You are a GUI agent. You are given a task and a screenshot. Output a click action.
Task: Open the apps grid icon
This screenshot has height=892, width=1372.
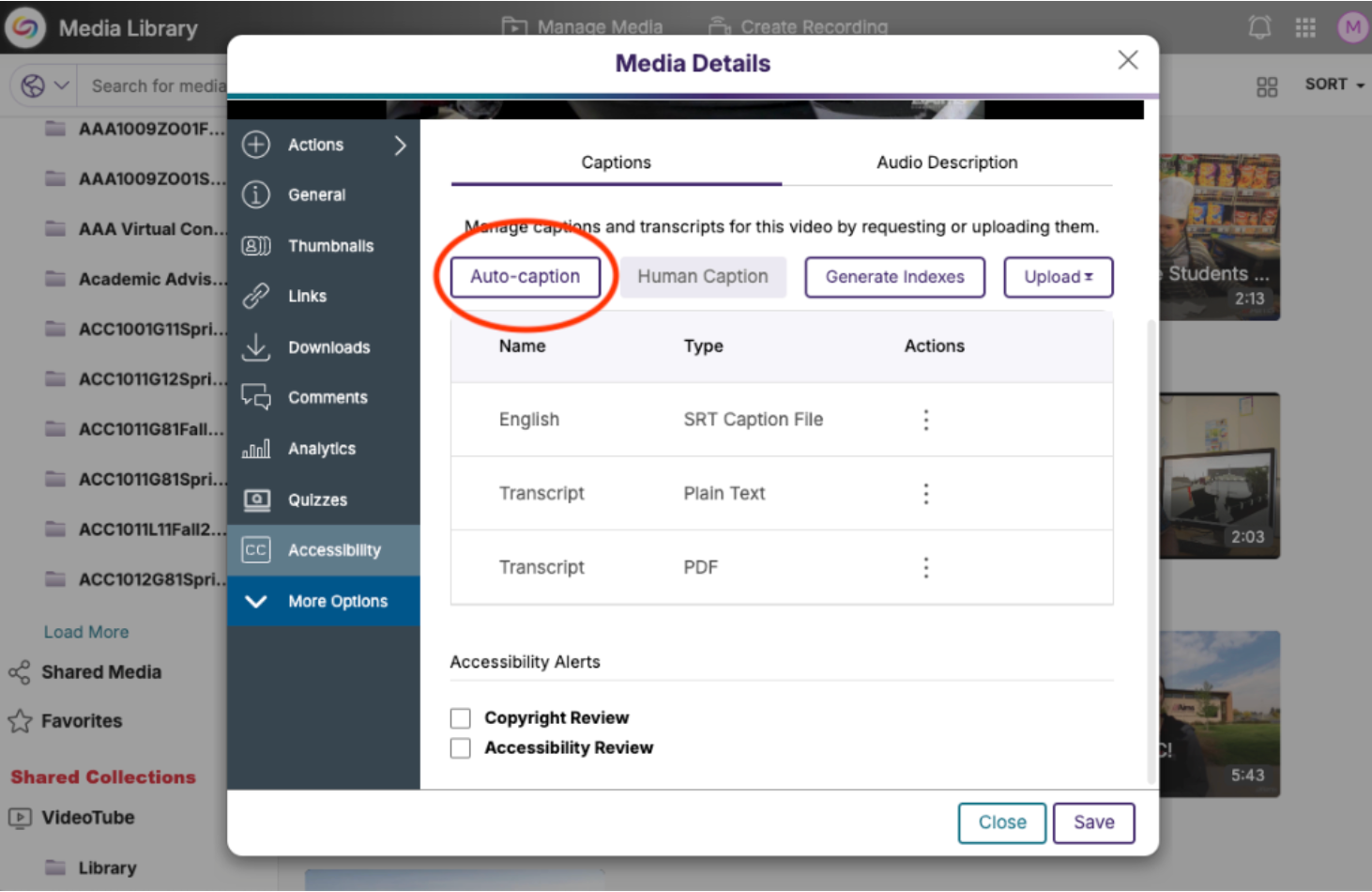pyautogui.click(x=1305, y=27)
